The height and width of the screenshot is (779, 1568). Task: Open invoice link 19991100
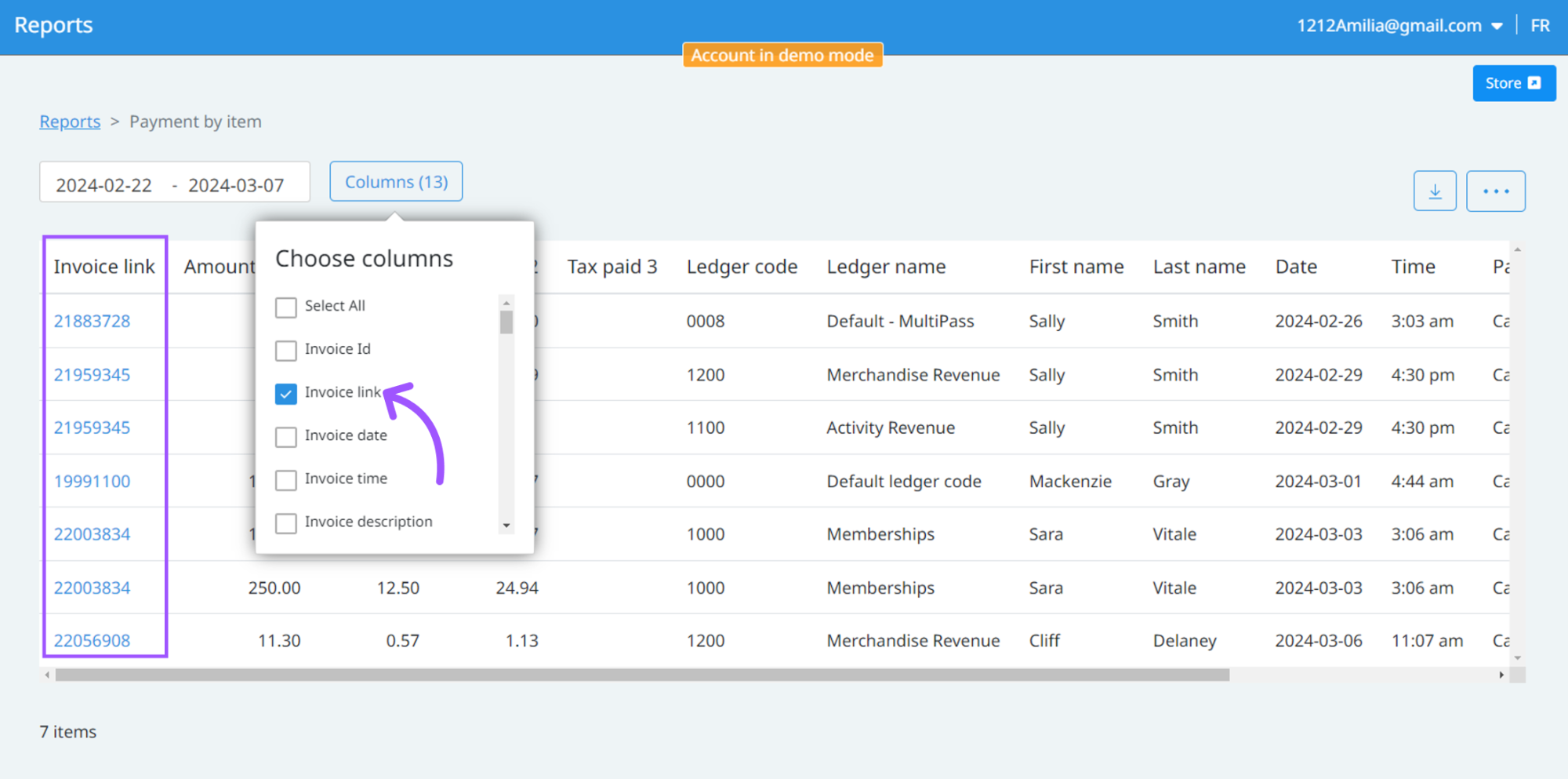click(92, 481)
